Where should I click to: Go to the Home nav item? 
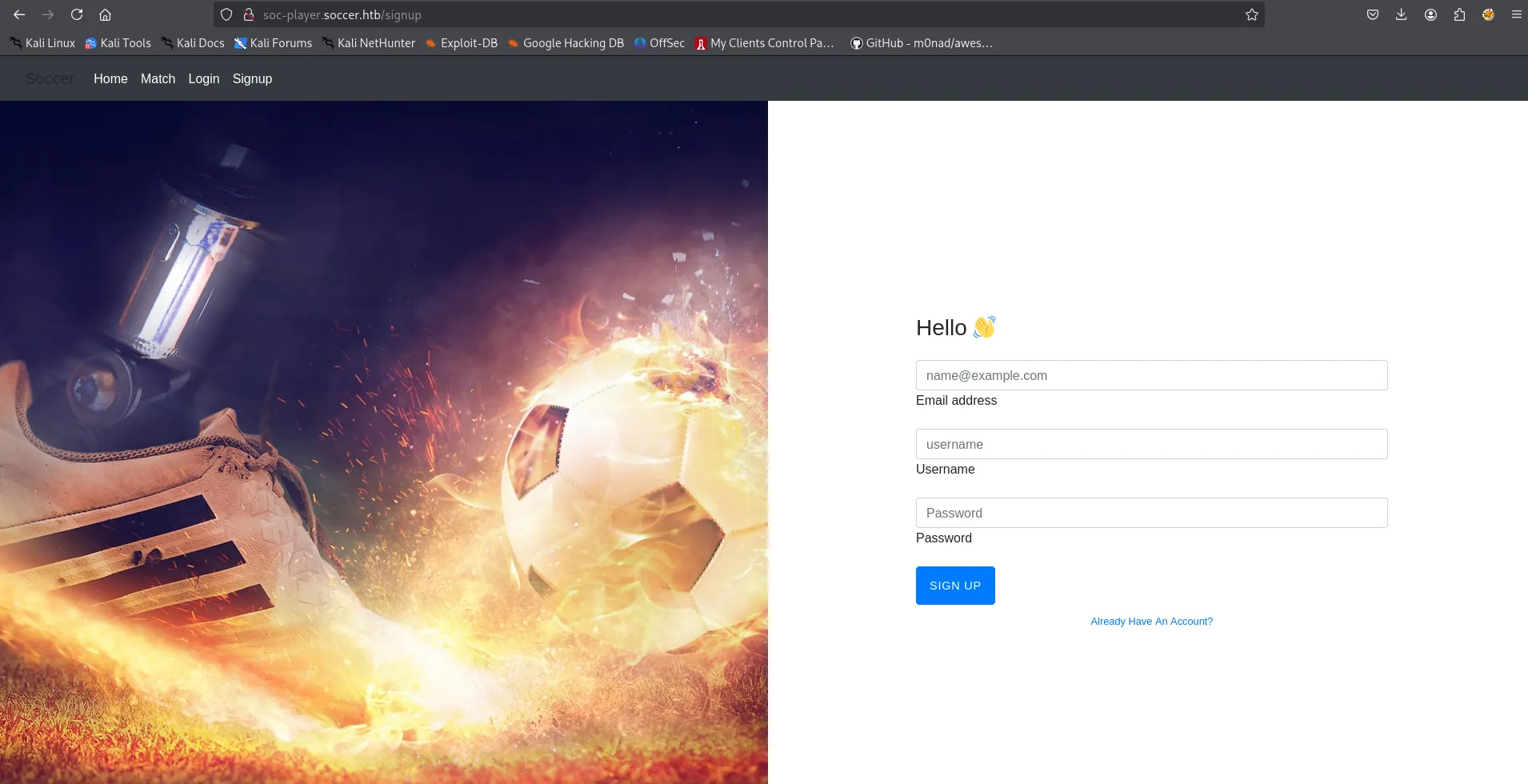pos(110,78)
